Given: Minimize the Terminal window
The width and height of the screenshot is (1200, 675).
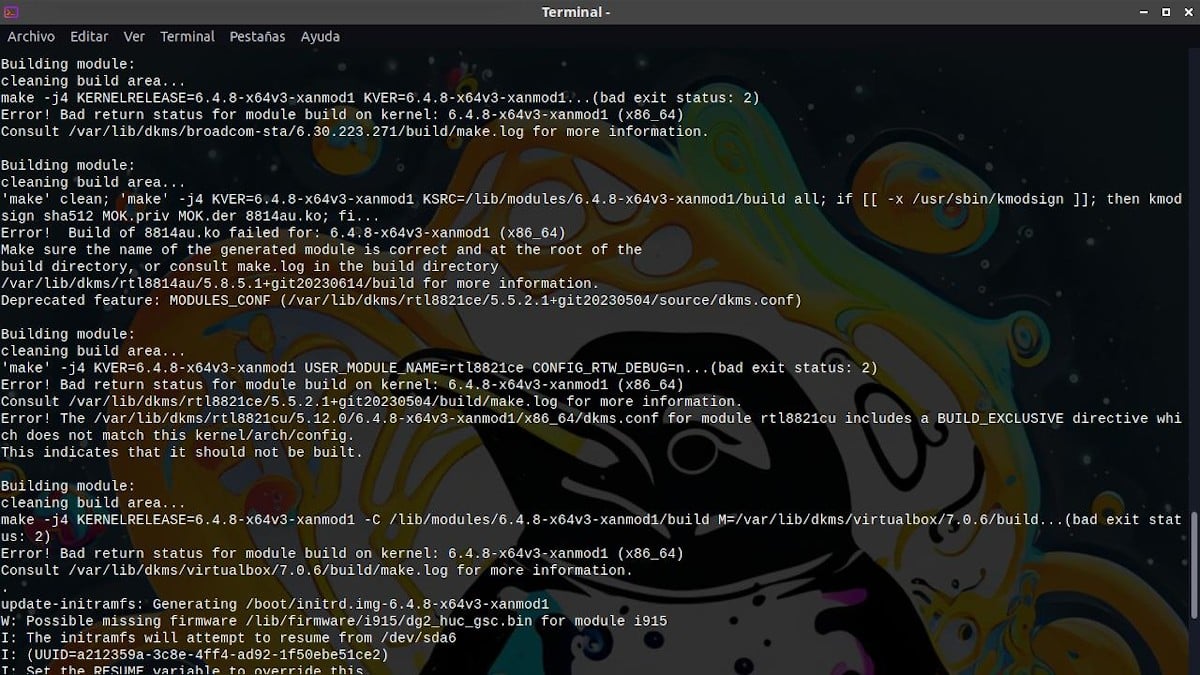Looking at the screenshot, I should pyautogui.click(x=1145, y=12).
